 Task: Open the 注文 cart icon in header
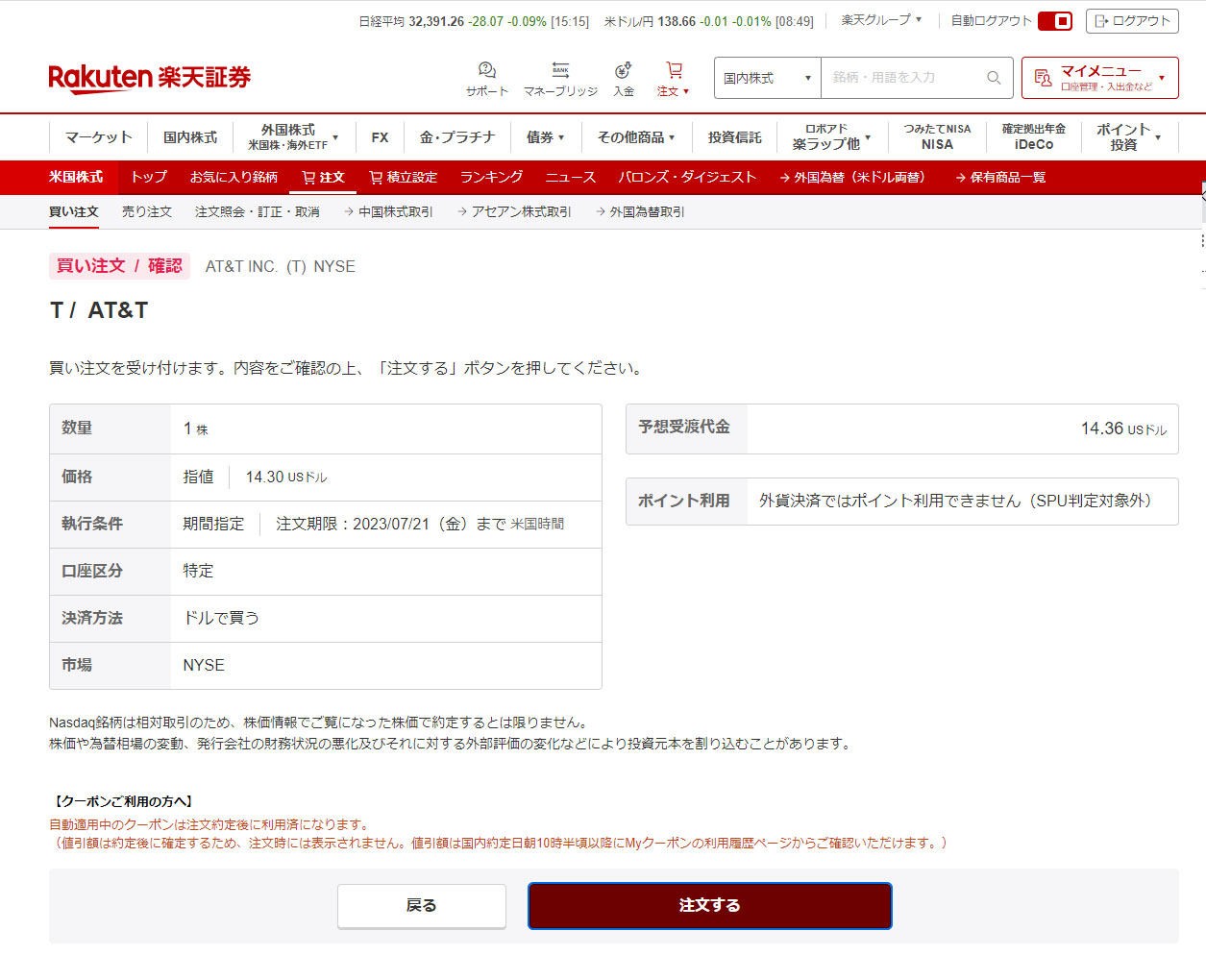pos(674,71)
